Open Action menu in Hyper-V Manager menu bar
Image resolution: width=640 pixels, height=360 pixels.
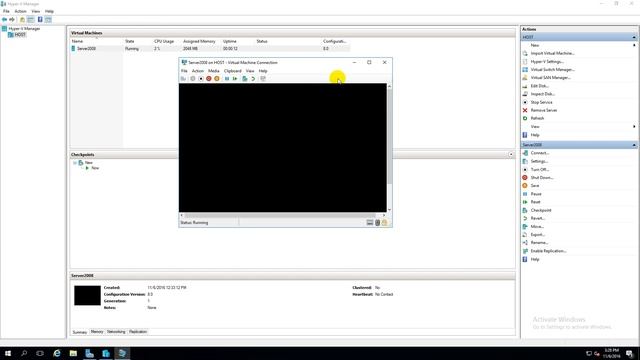coord(20,11)
